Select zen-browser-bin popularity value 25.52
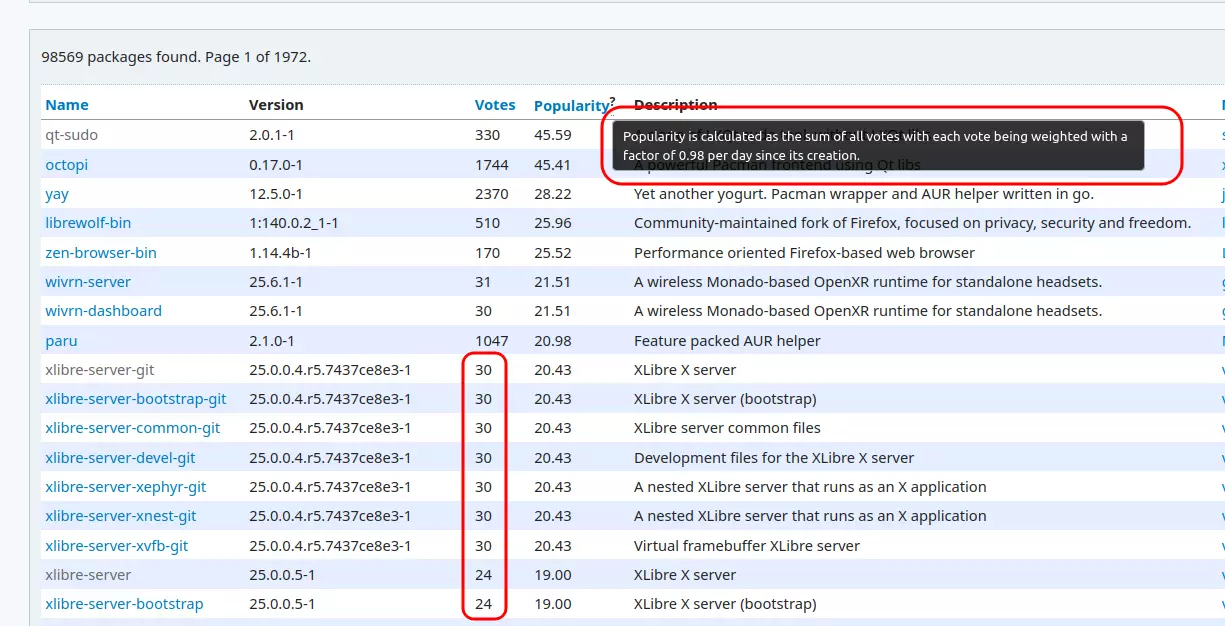This screenshot has width=1225, height=626. [553, 253]
